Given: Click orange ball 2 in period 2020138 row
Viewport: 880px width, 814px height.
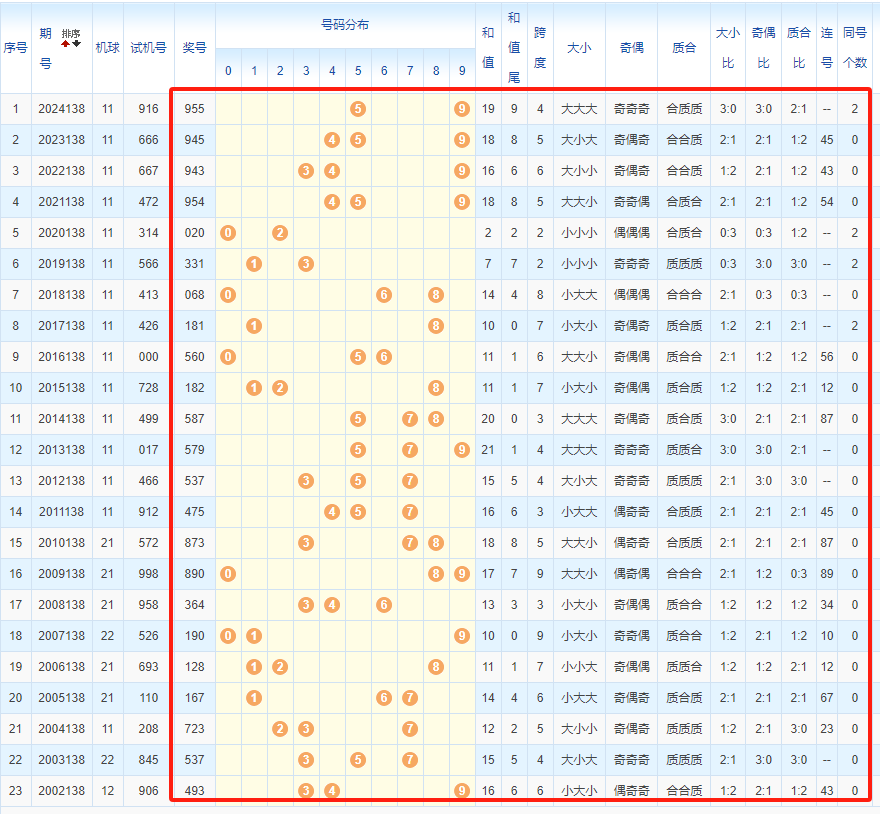Looking at the screenshot, I should click(280, 233).
